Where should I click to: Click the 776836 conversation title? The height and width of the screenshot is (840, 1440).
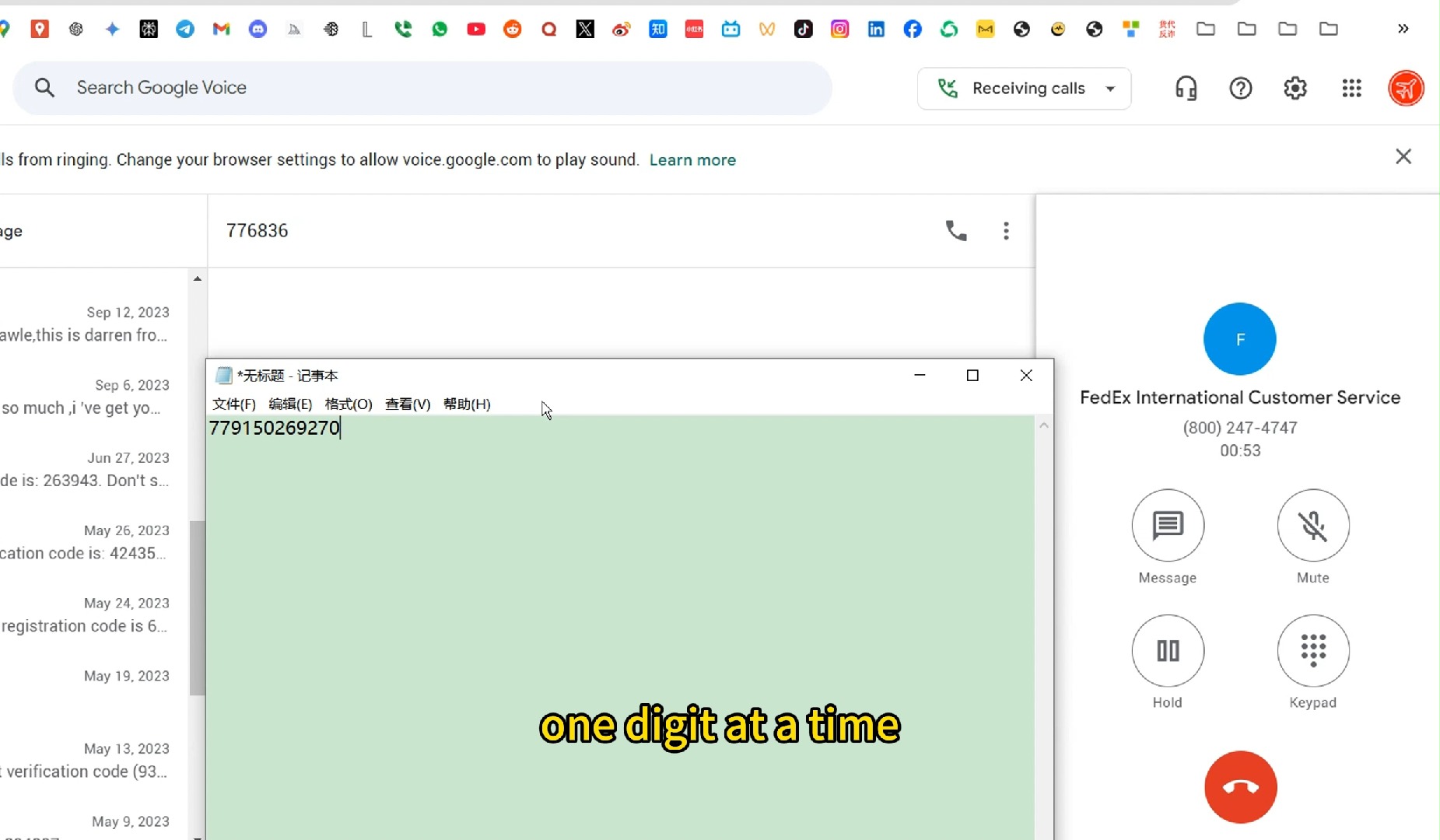tap(257, 231)
